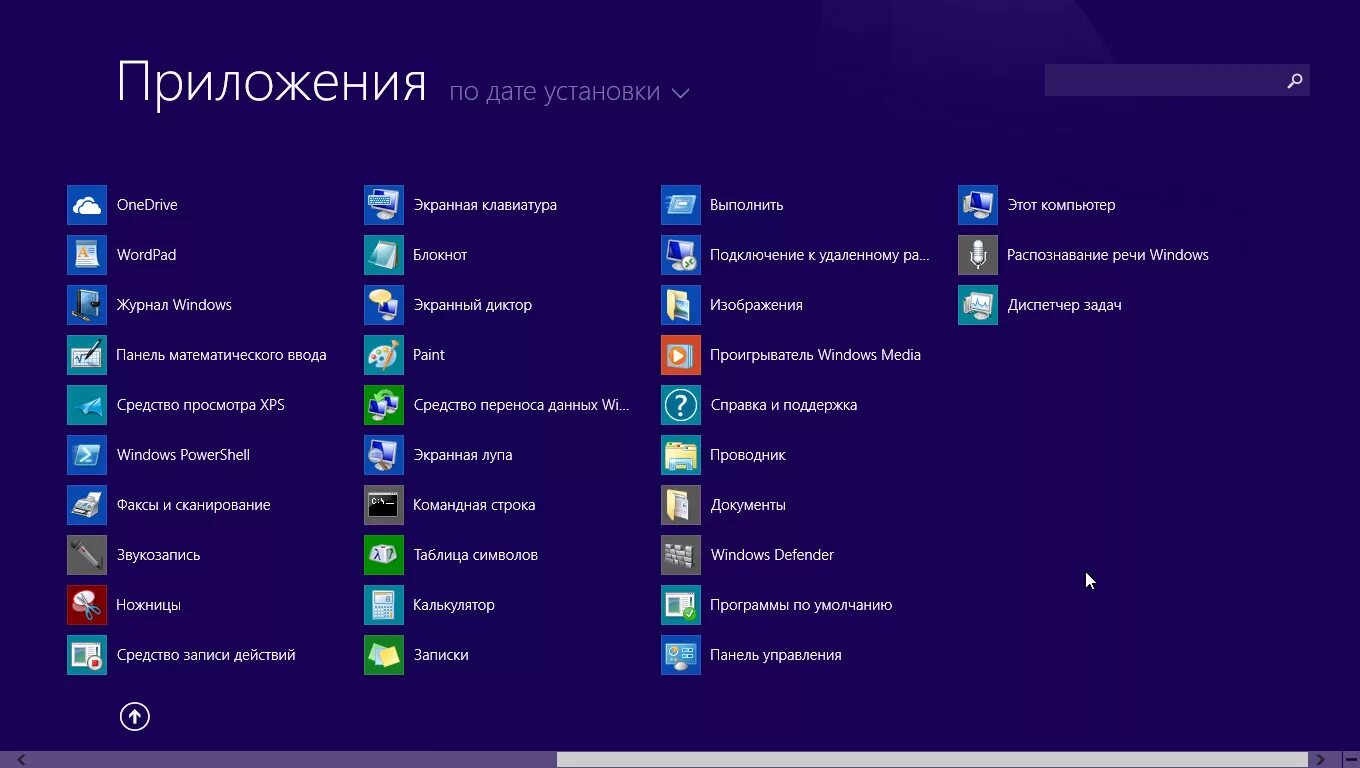The width and height of the screenshot is (1360, 768).
Task: Open Программы по умолчанию icon
Action: pyautogui.click(x=681, y=605)
